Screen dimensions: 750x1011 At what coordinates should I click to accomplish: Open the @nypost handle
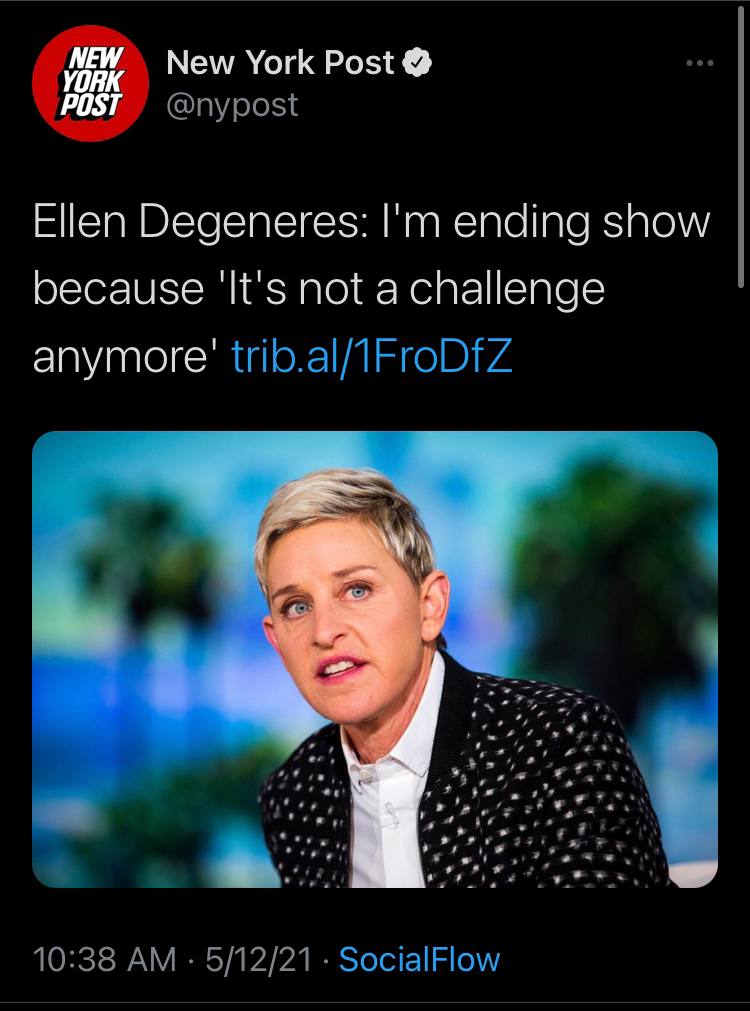232,105
